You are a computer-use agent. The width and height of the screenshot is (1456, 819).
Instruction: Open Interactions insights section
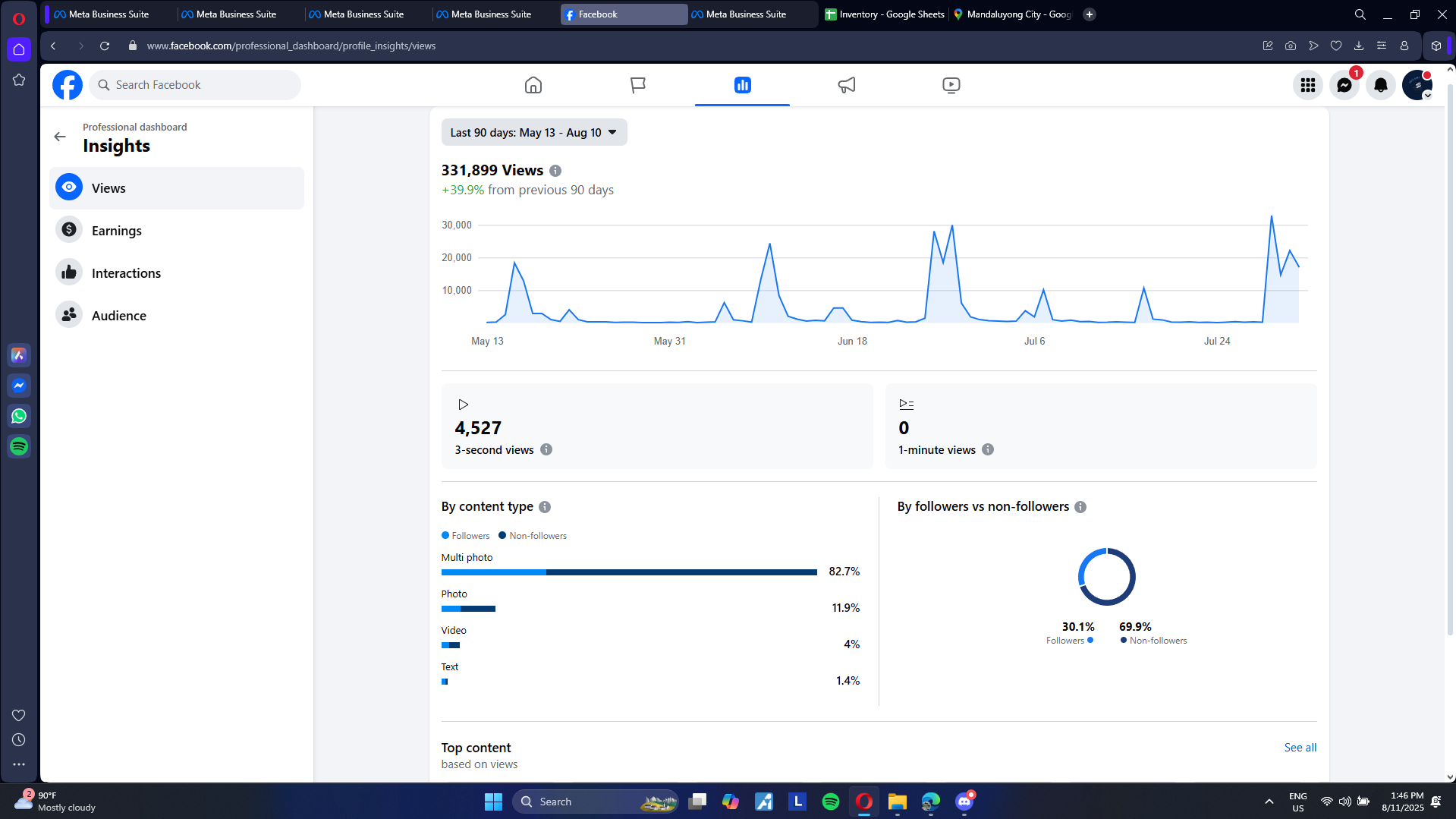click(126, 273)
